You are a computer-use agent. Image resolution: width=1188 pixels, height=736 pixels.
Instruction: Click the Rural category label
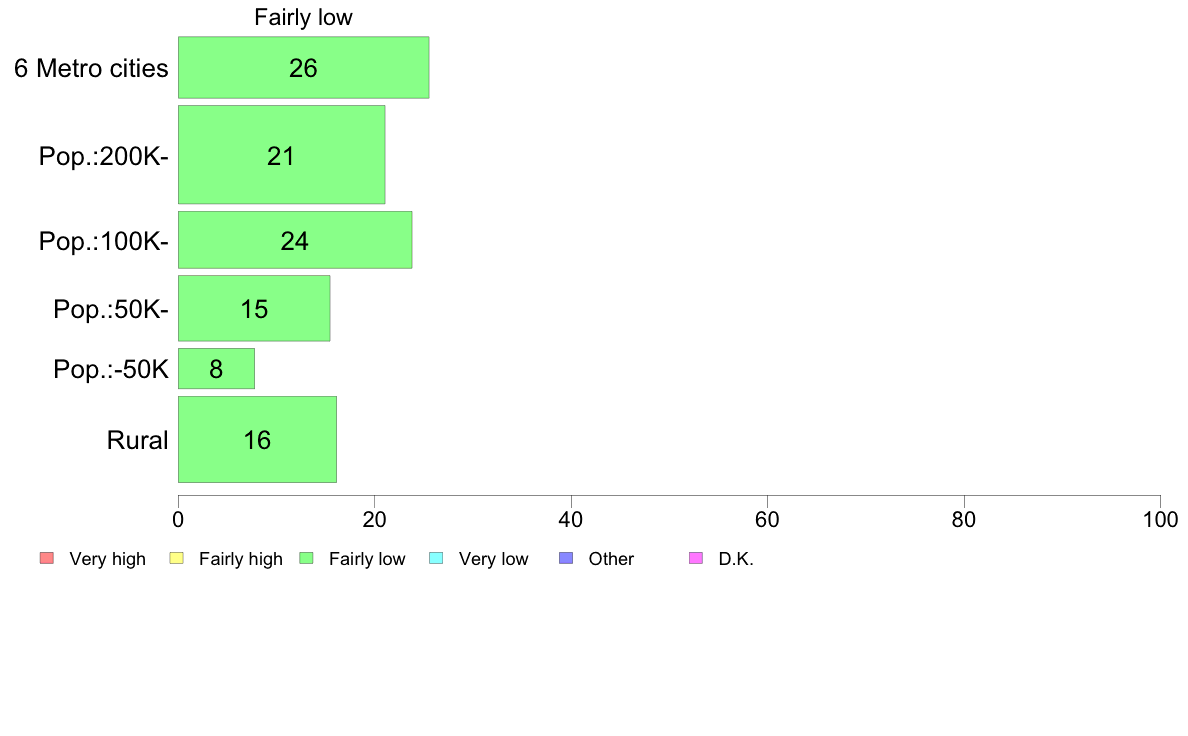137,440
